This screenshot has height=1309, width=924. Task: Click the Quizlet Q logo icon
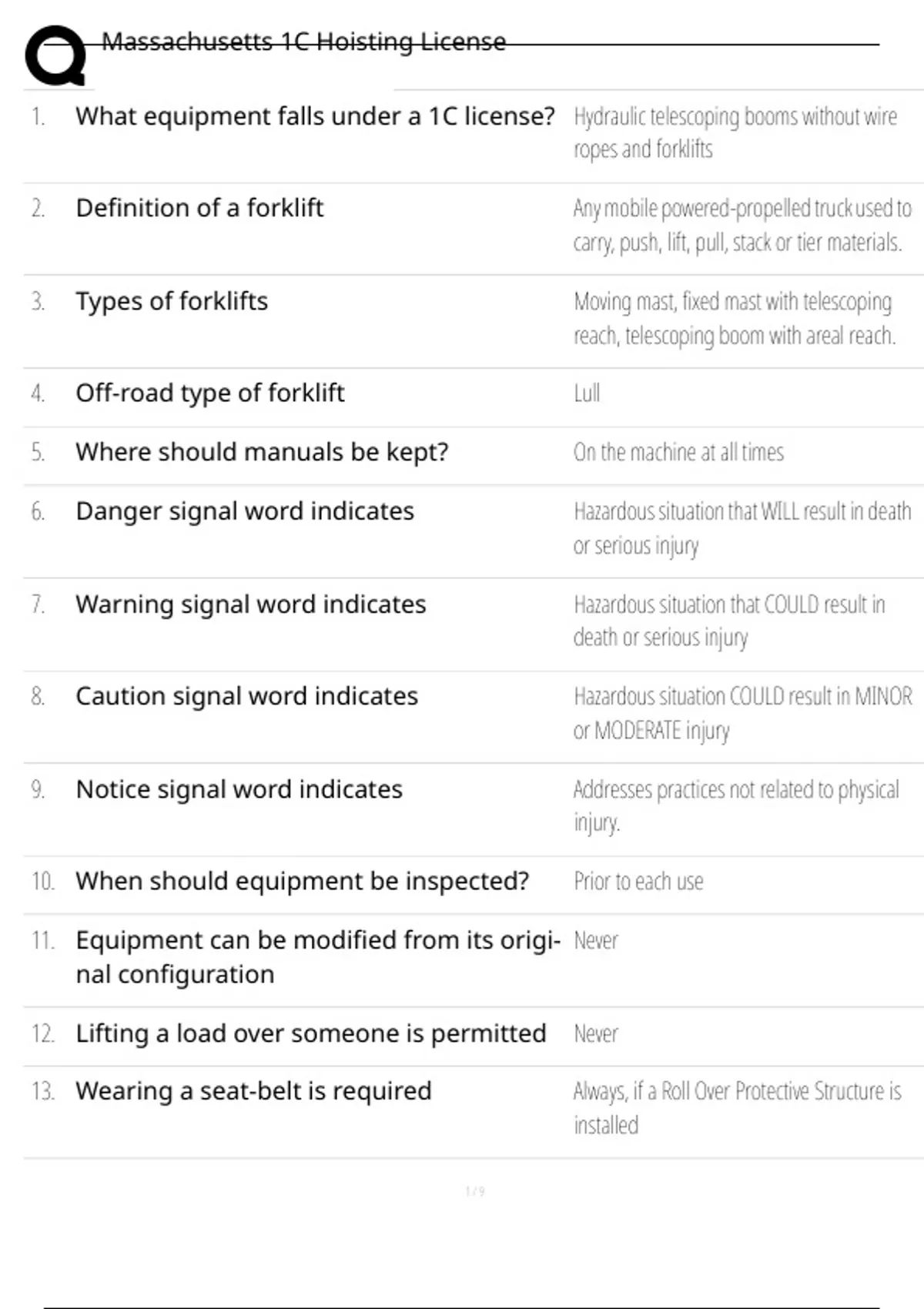pos(55,55)
